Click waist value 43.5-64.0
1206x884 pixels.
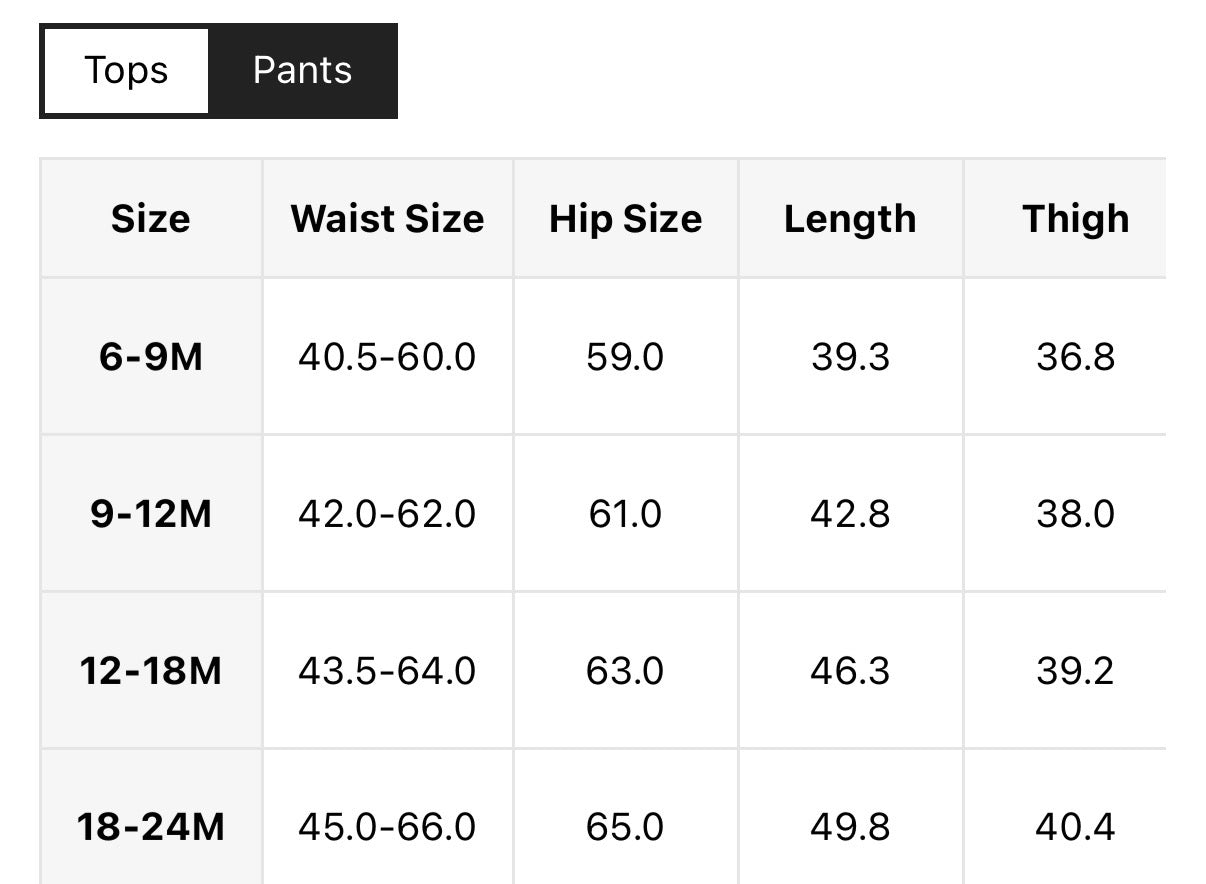point(387,670)
